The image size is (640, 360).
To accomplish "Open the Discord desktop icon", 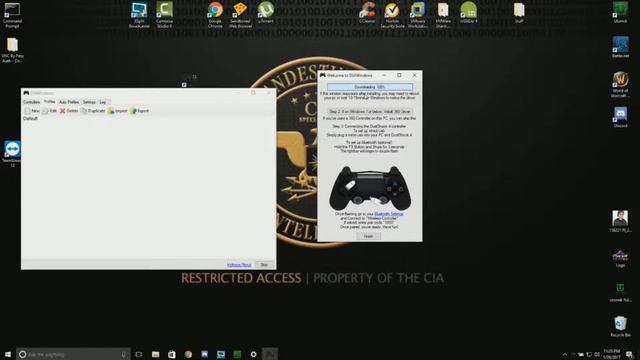I will click(620, 118).
